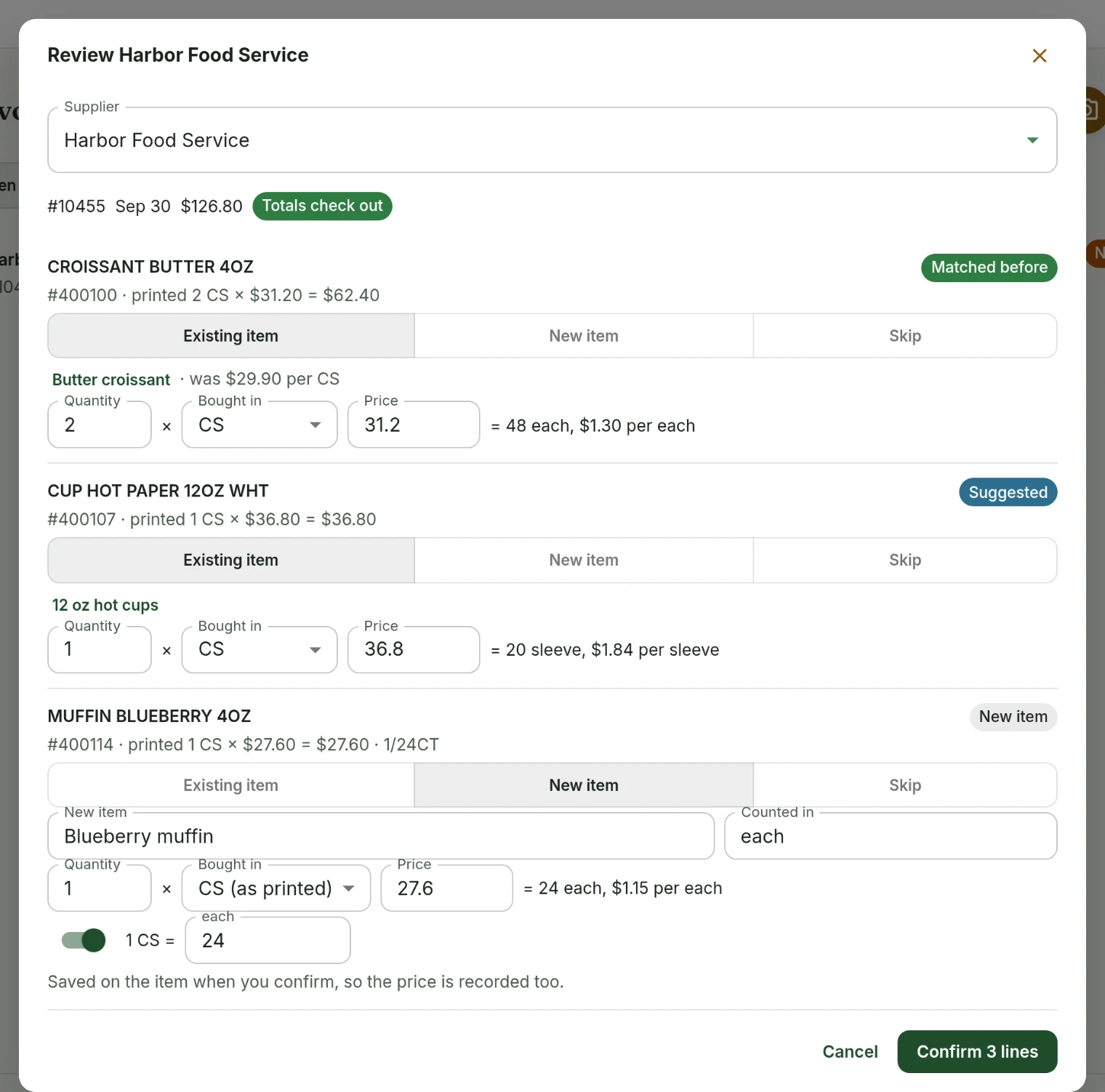Select New item for Croissant Butter
The height and width of the screenshot is (1092, 1105).
coord(584,336)
